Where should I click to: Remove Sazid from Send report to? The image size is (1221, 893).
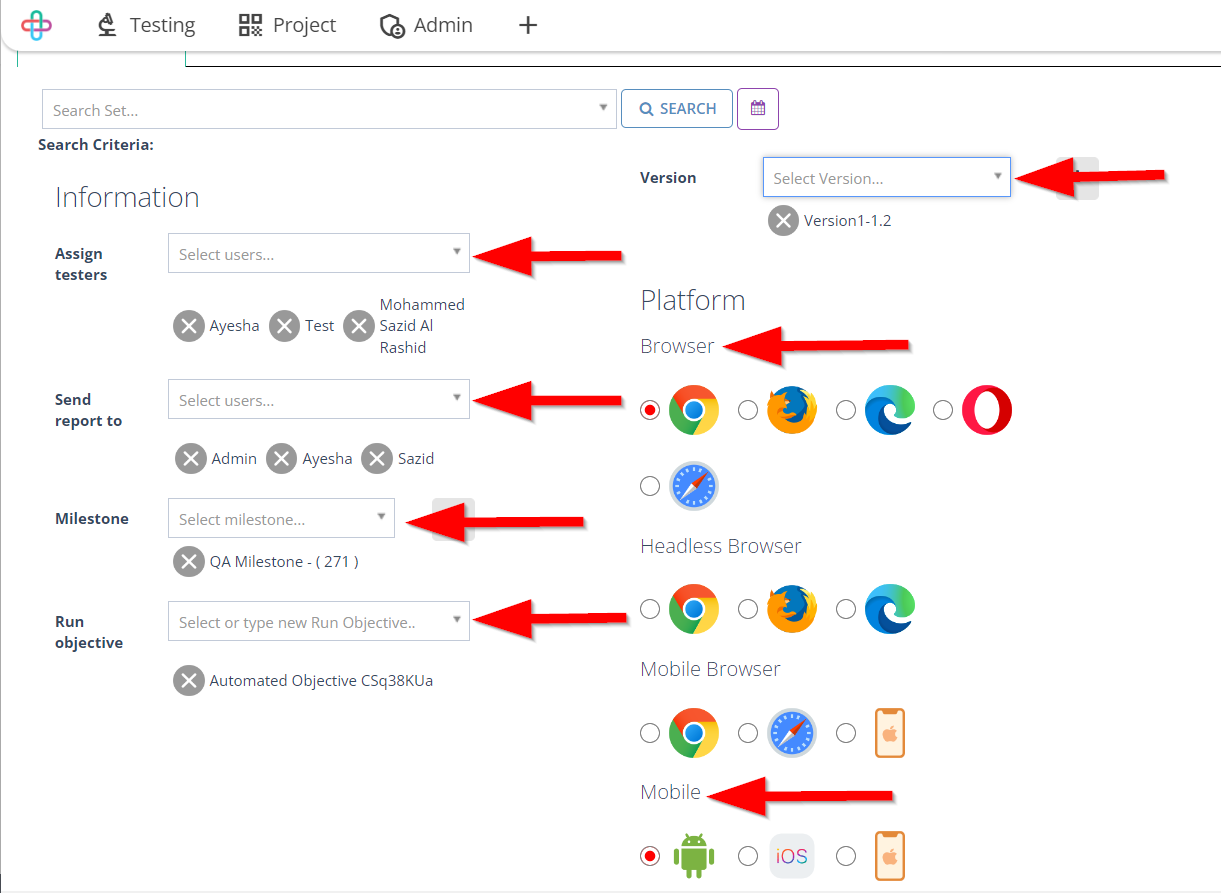pyautogui.click(x=377, y=459)
